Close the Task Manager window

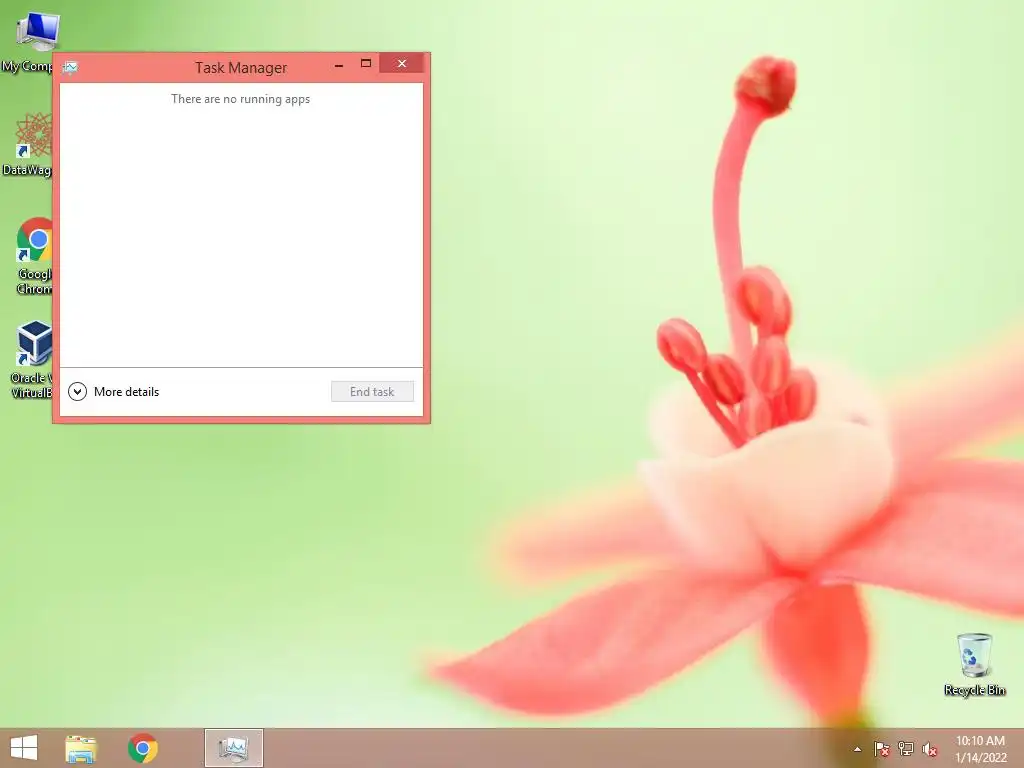pos(402,63)
